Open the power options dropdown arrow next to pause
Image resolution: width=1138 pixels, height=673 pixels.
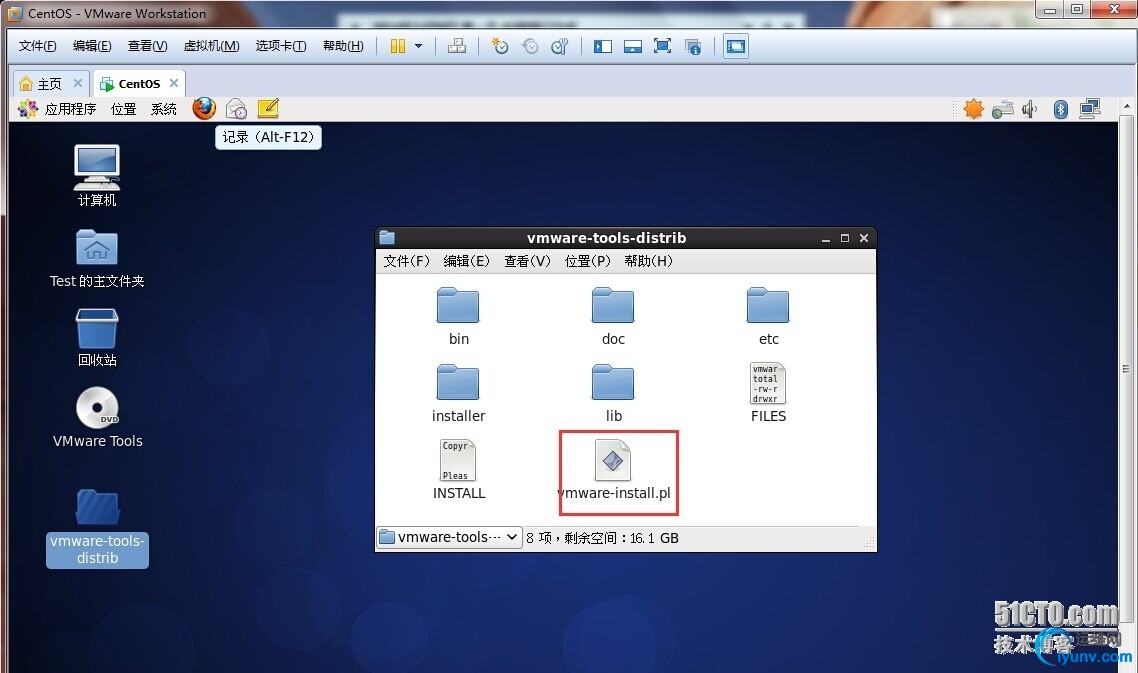point(419,46)
